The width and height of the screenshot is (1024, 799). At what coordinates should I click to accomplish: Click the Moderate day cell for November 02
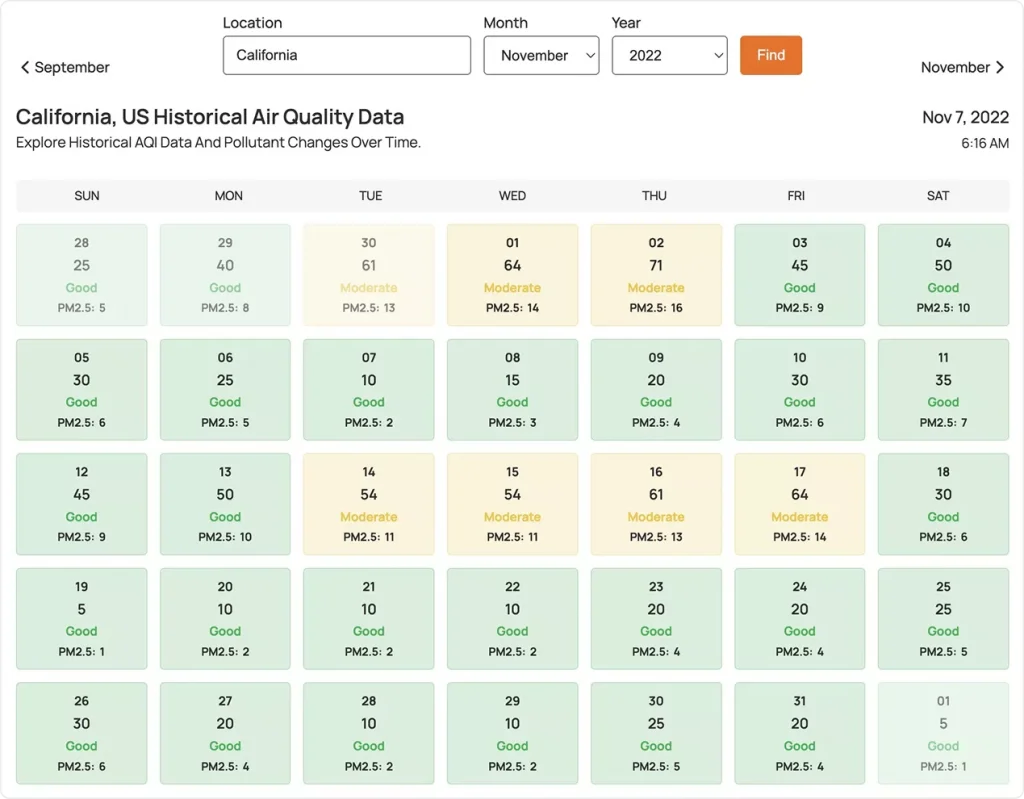pyautogui.click(x=656, y=274)
